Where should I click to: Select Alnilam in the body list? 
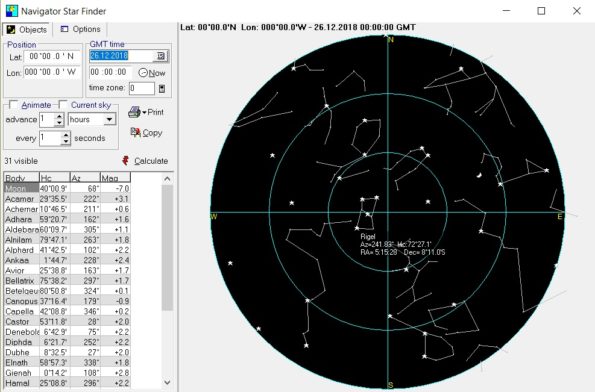pyautogui.click(x=67, y=239)
